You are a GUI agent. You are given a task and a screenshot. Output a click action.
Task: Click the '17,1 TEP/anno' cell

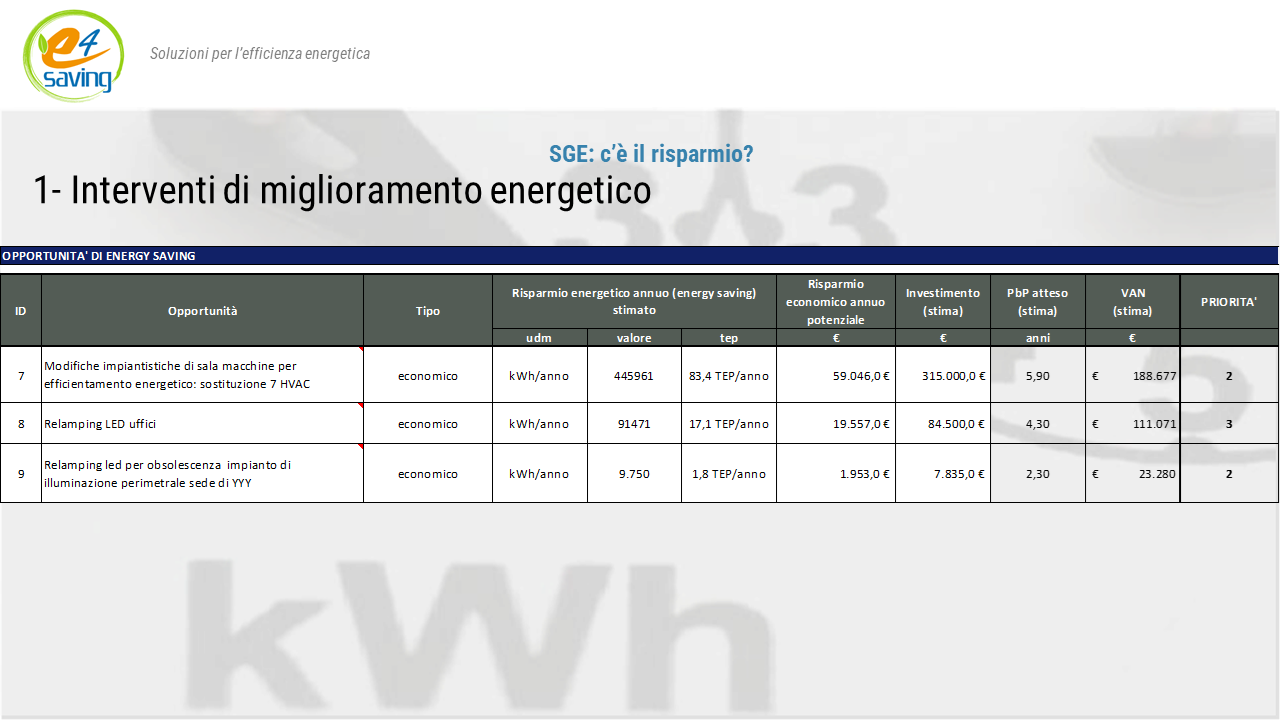[x=729, y=424]
